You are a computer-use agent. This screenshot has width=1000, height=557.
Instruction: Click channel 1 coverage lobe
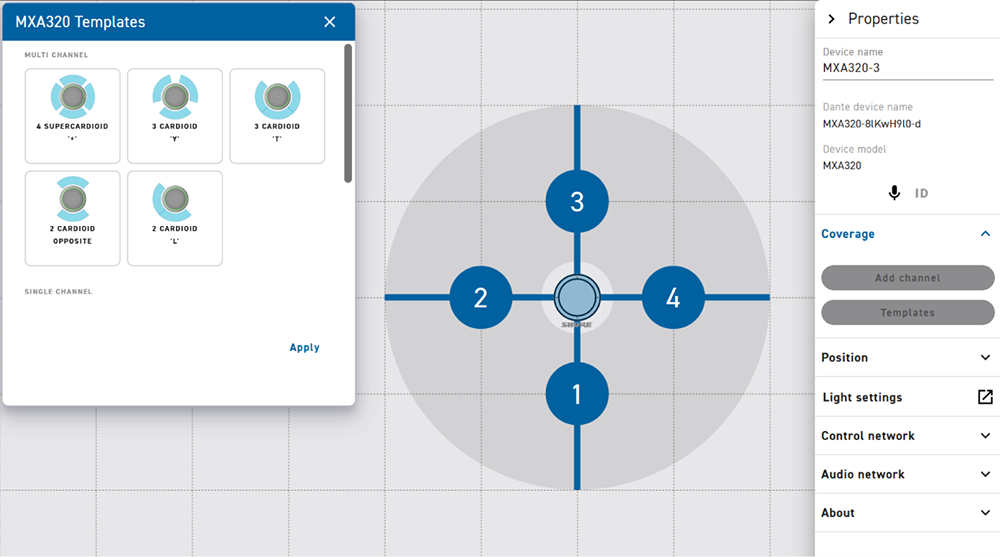click(577, 394)
